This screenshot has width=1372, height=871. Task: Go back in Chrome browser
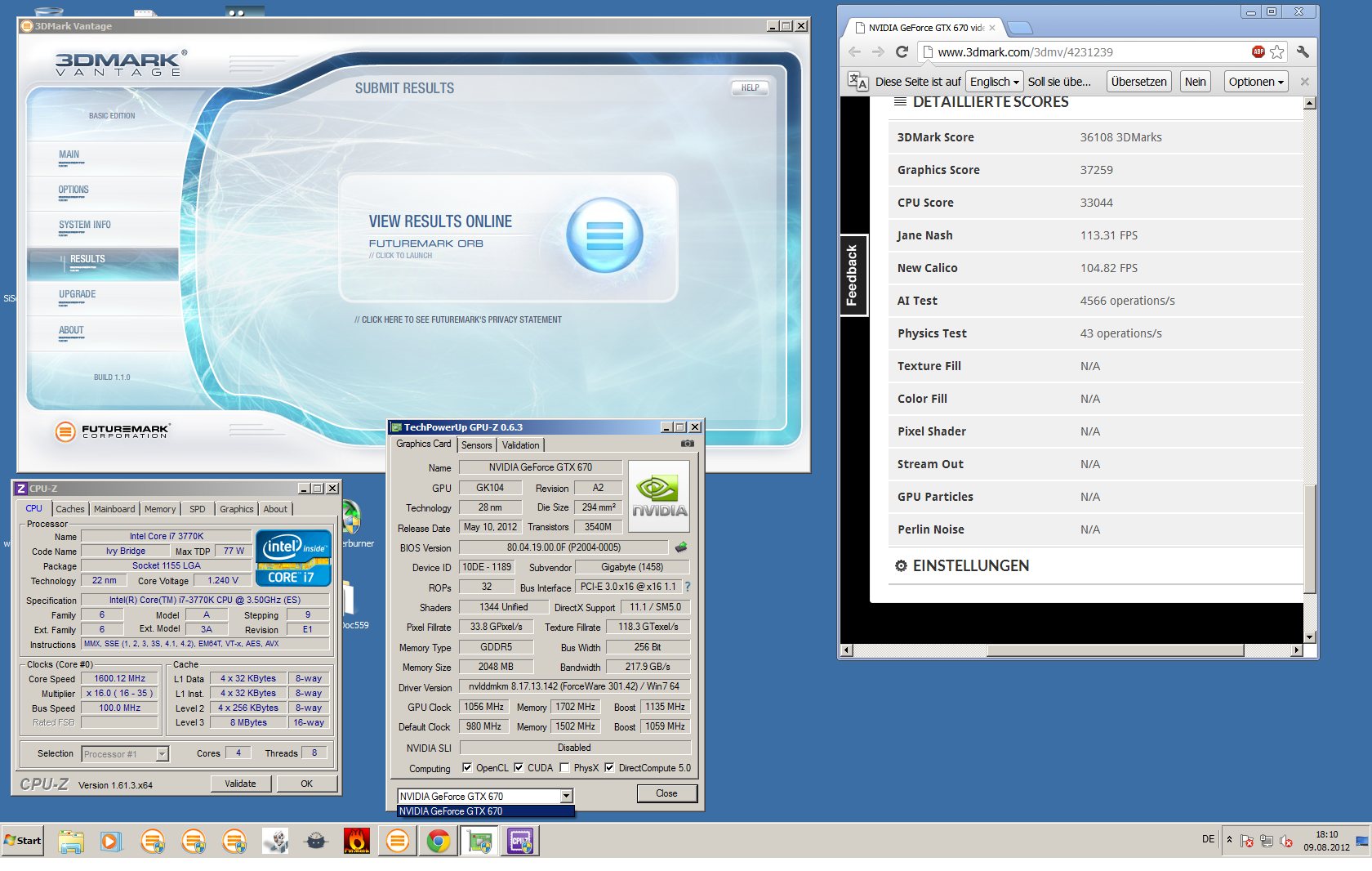click(854, 51)
